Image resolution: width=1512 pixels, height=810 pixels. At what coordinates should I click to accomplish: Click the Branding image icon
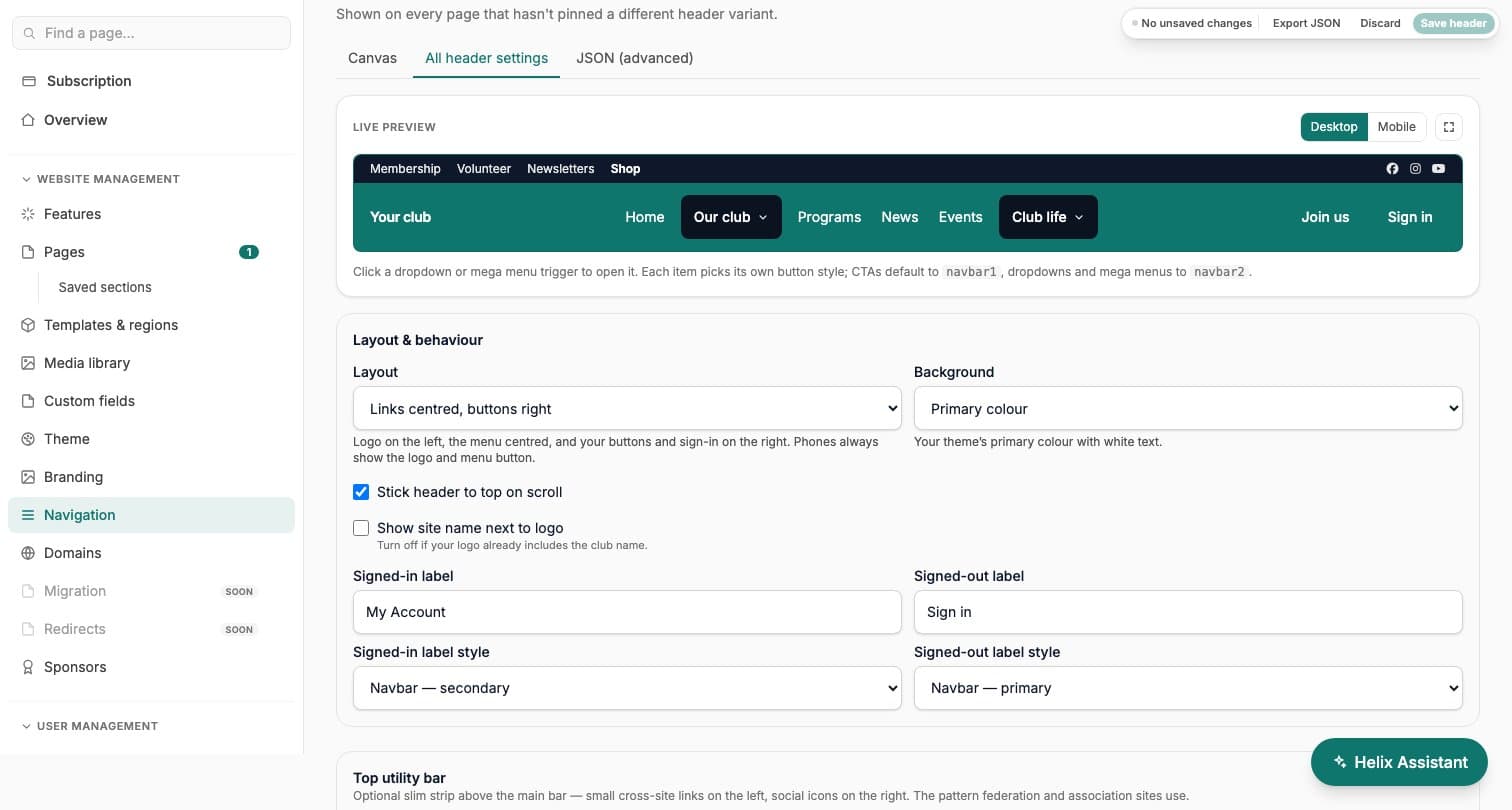28,477
